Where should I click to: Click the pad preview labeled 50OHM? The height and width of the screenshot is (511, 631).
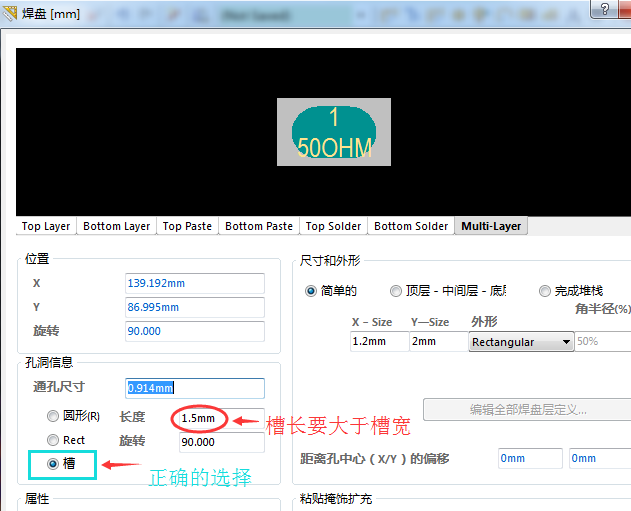[334, 132]
